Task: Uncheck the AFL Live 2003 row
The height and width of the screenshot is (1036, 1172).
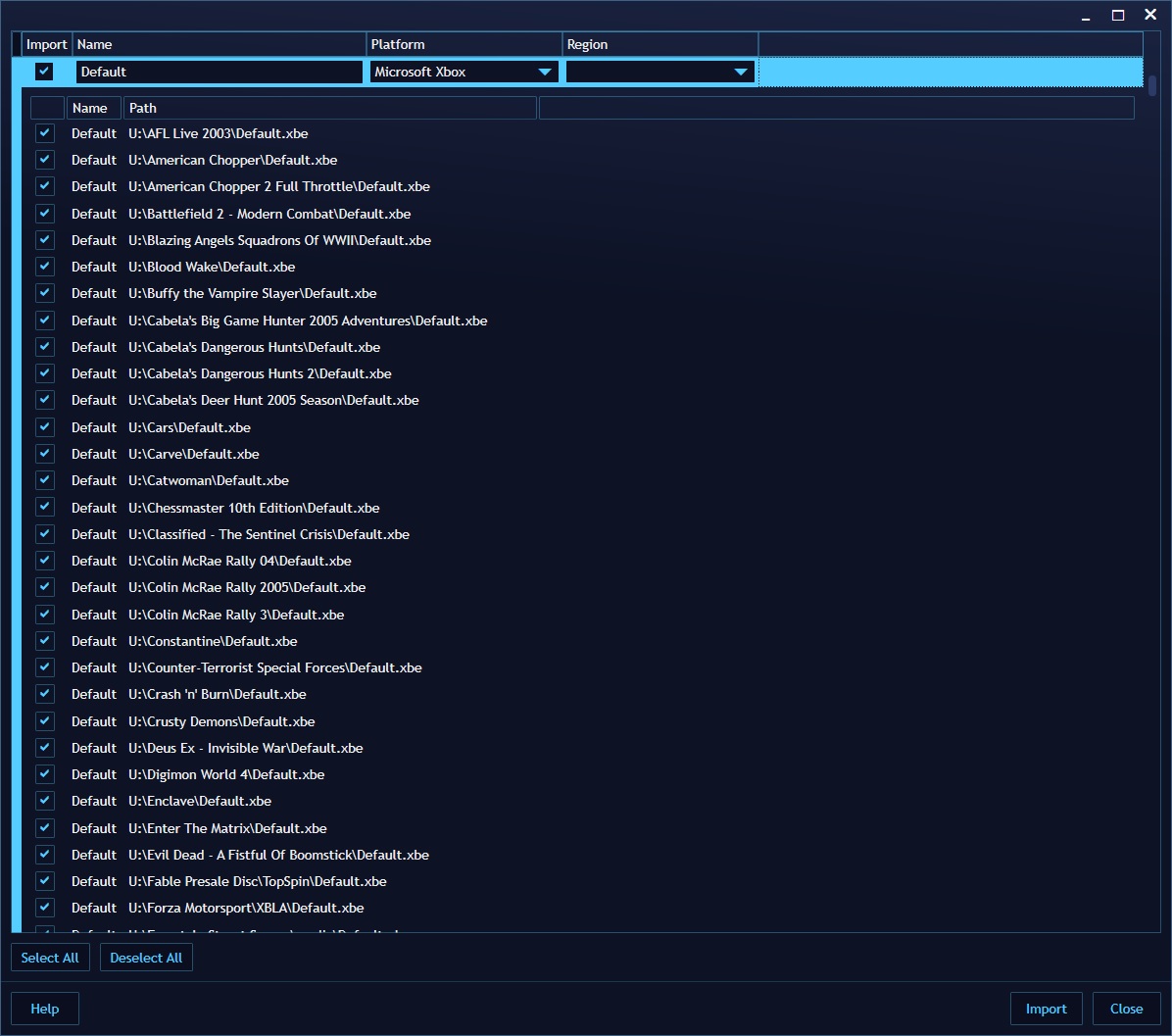Action: [45, 133]
